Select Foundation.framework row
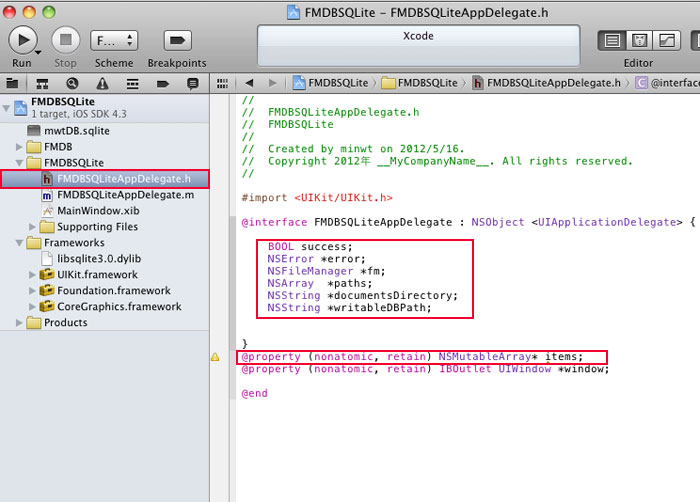 click(104, 291)
